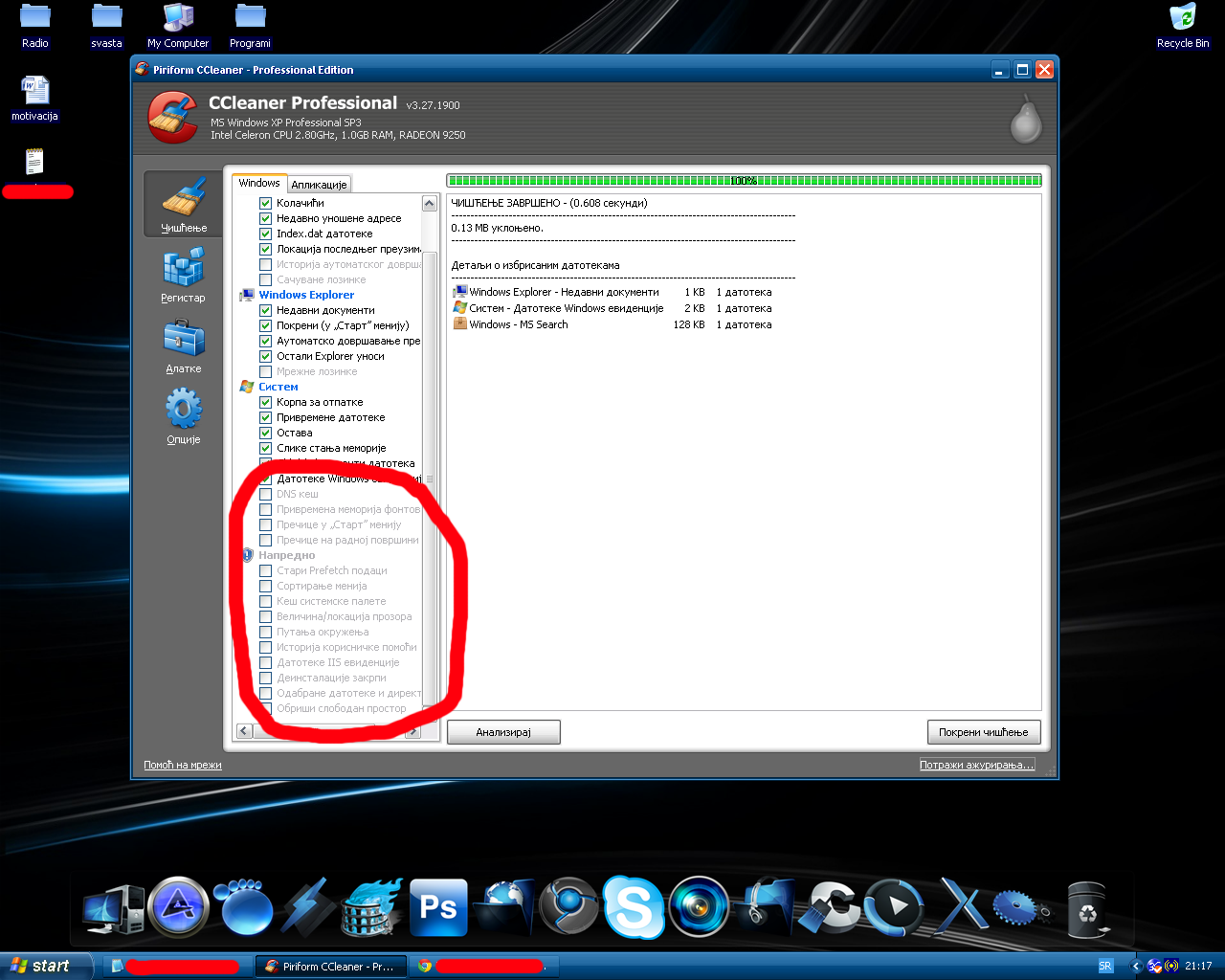Click the CCleaner logo in the header
This screenshot has width=1225, height=980.
(x=173, y=117)
